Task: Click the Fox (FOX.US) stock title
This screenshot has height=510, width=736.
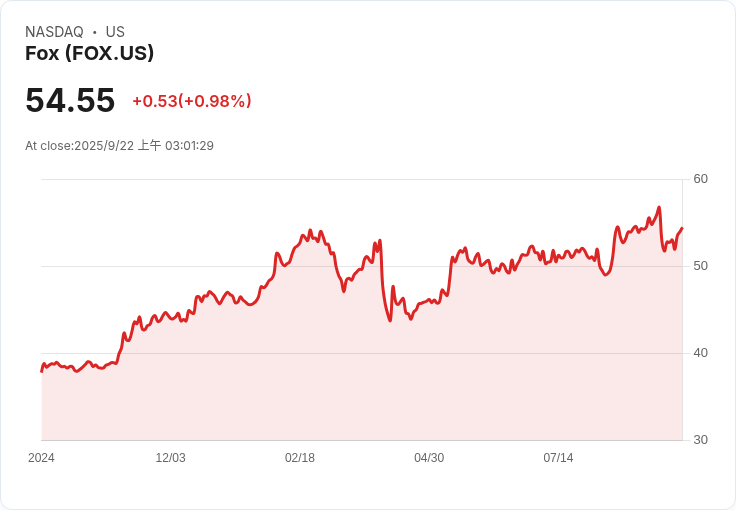Action: pos(89,54)
